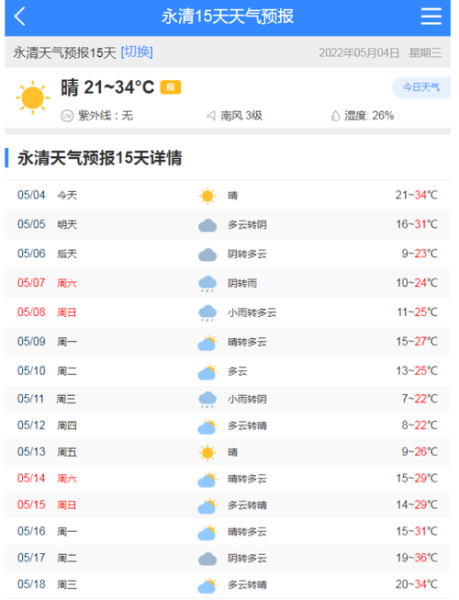
Task: Click partly cloudy icon for 05/18
Action: click(207, 585)
